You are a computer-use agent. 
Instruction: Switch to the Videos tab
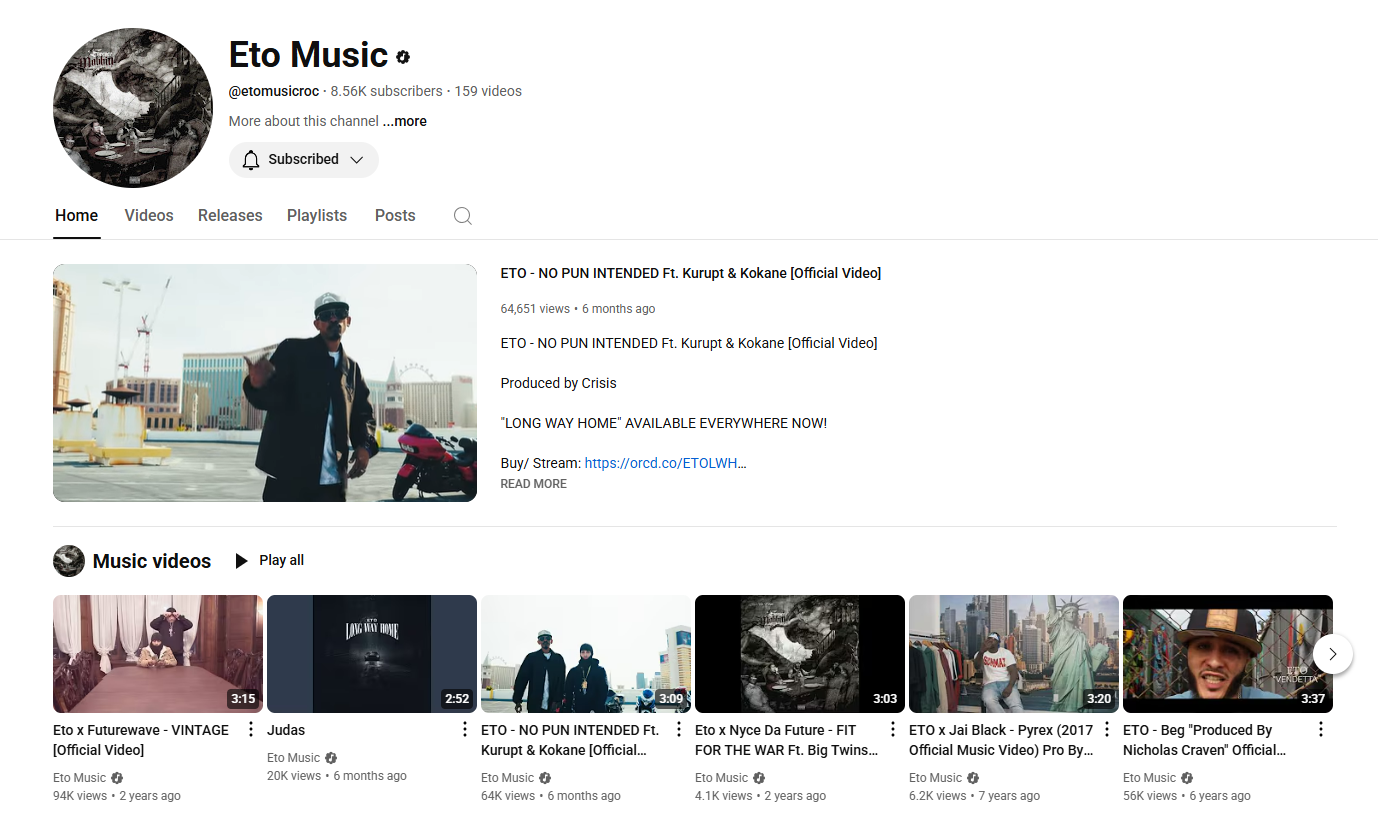(x=149, y=216)
